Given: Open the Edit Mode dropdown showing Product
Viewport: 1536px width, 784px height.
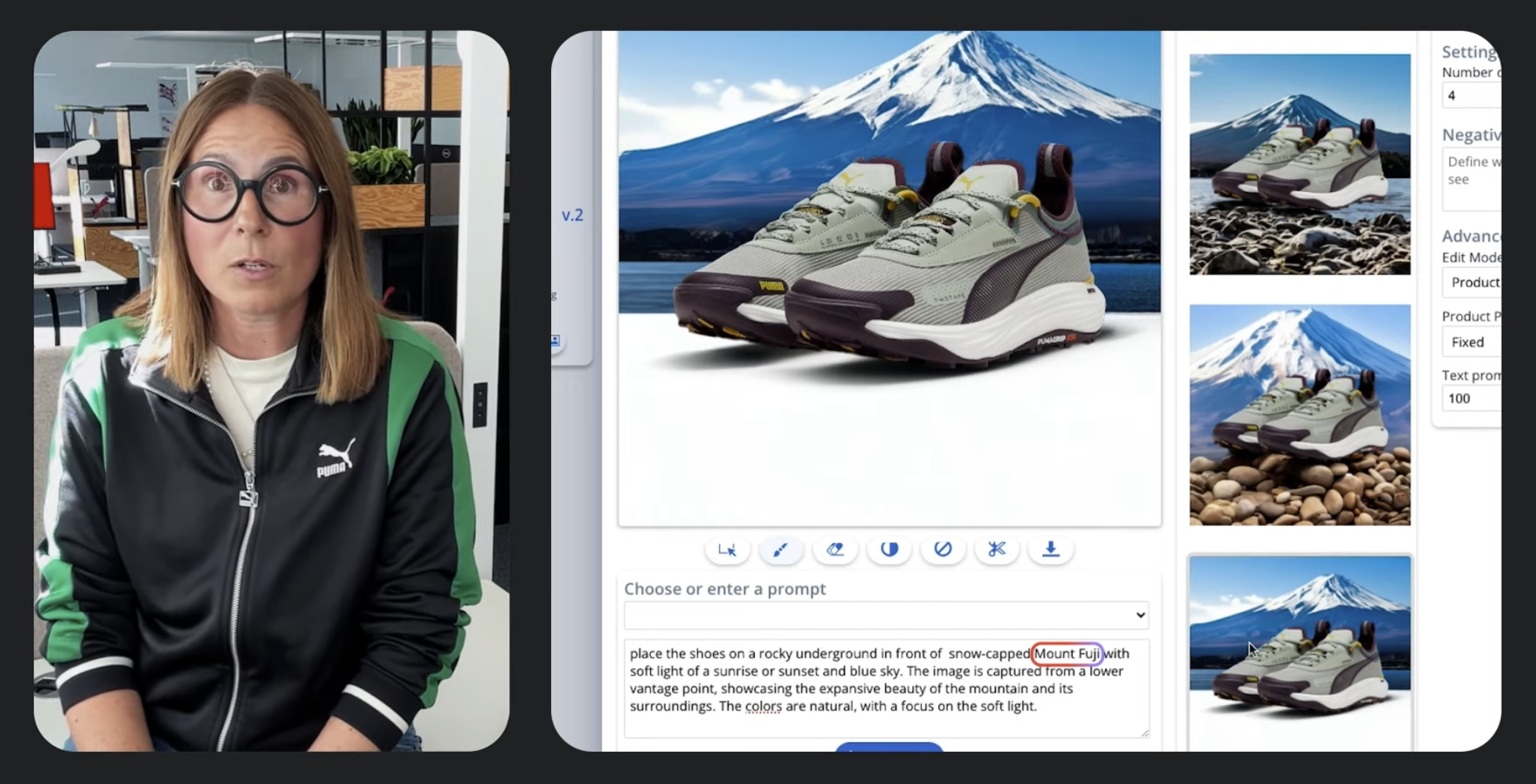Looking at the screenshot, I should [x=1480, y=283].
